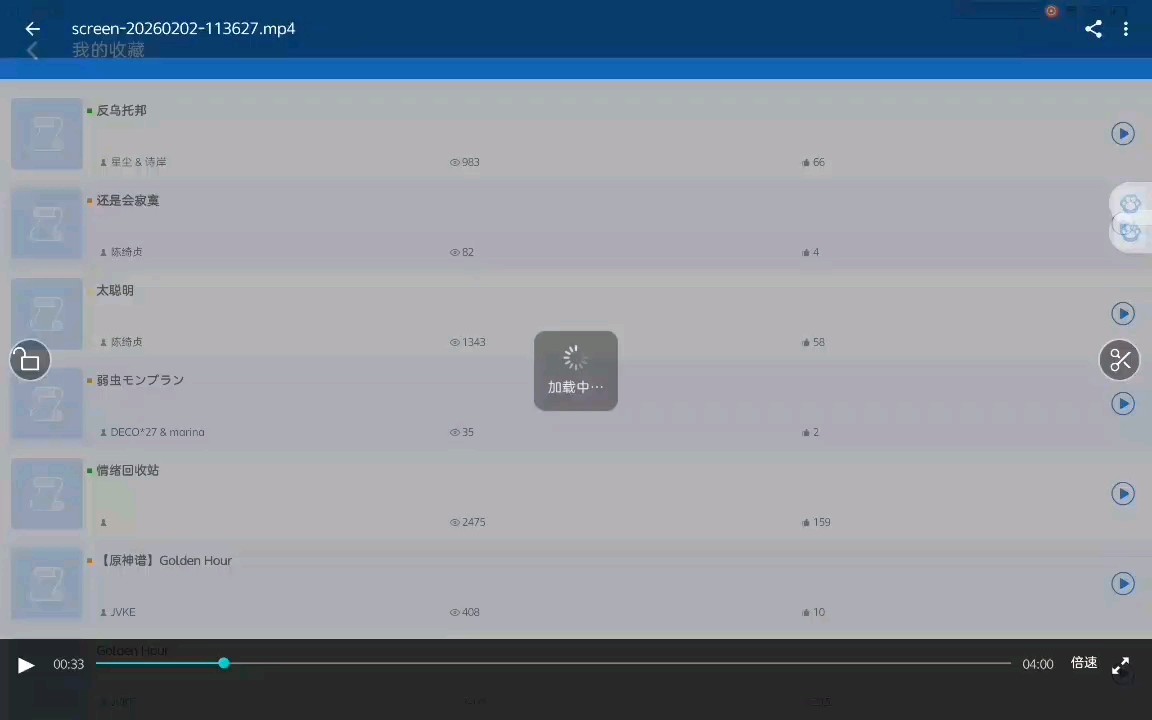Viewport: 1152px width, 720px height.
Task: Share the video using the share icon
Action: pos(1093,29)
